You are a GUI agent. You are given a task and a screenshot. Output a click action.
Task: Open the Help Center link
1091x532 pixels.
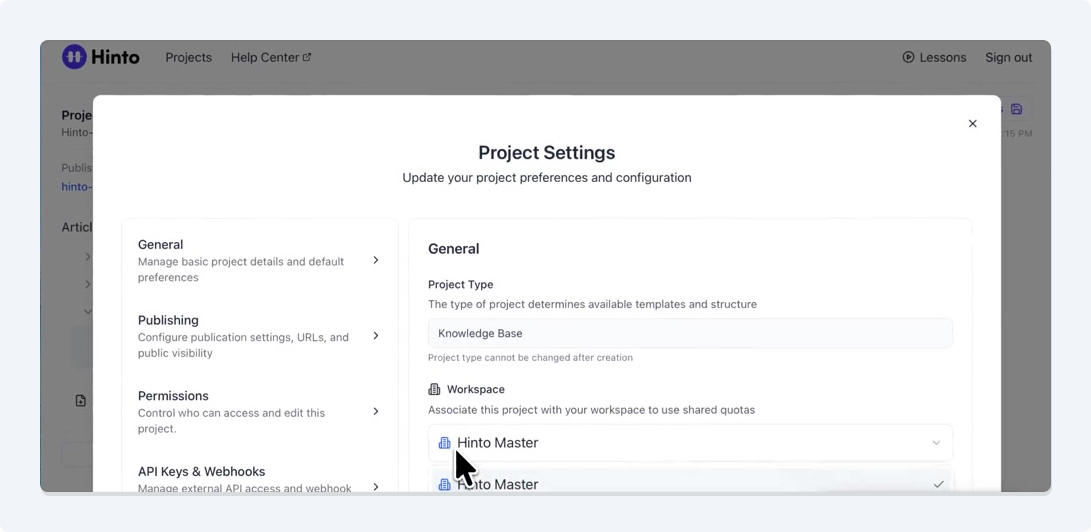265,57
